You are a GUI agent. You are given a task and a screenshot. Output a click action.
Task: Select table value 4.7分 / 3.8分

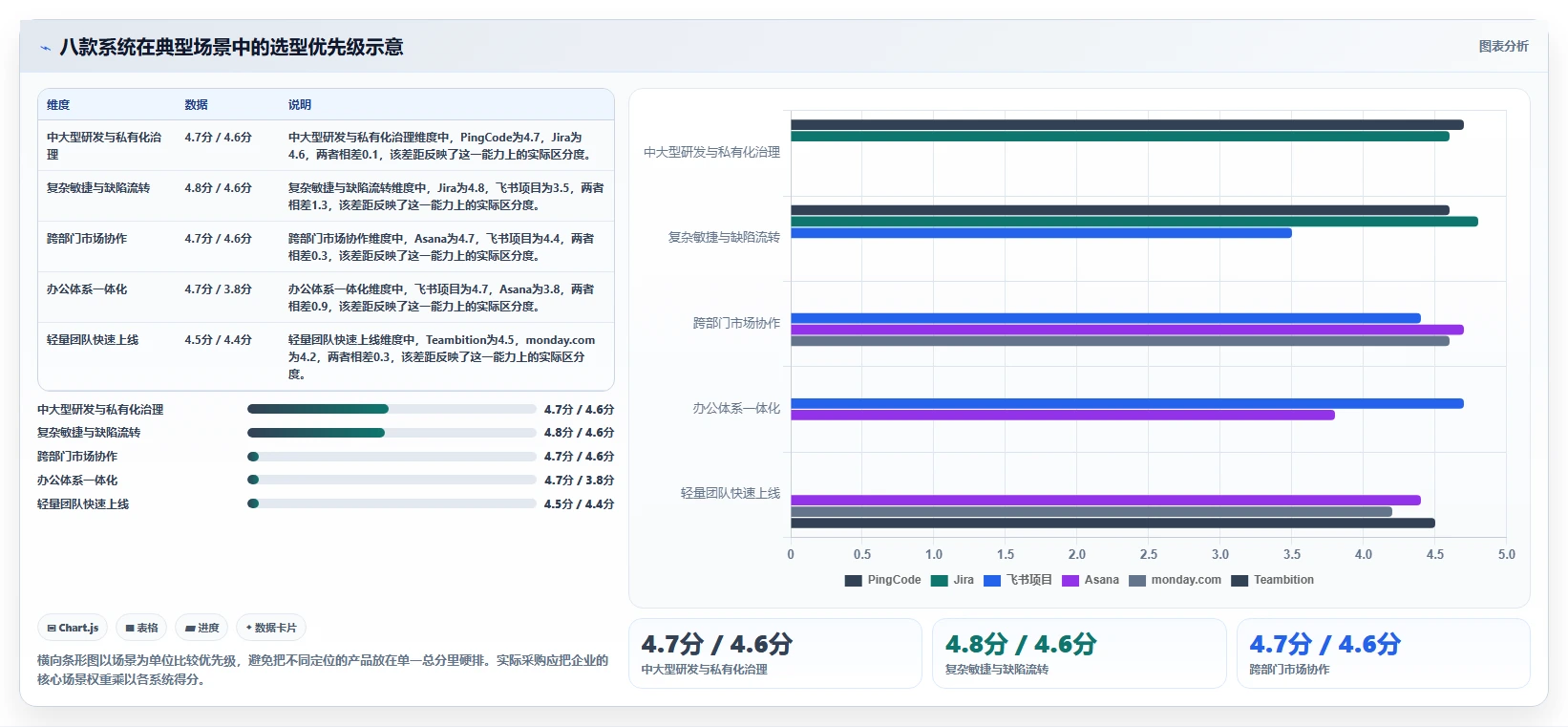coord(218,289)
